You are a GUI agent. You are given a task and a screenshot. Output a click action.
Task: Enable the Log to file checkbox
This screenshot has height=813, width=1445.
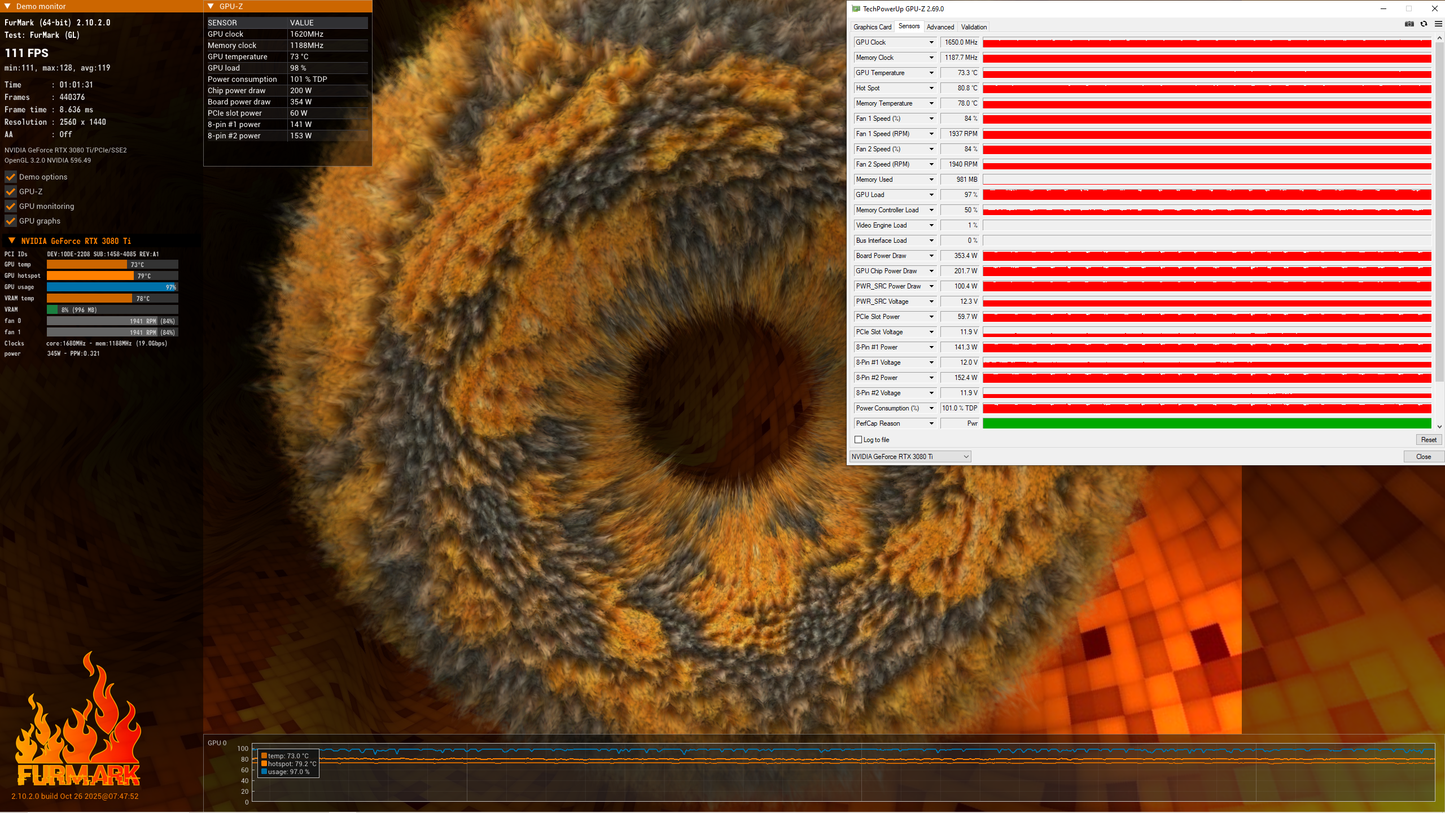858,440
